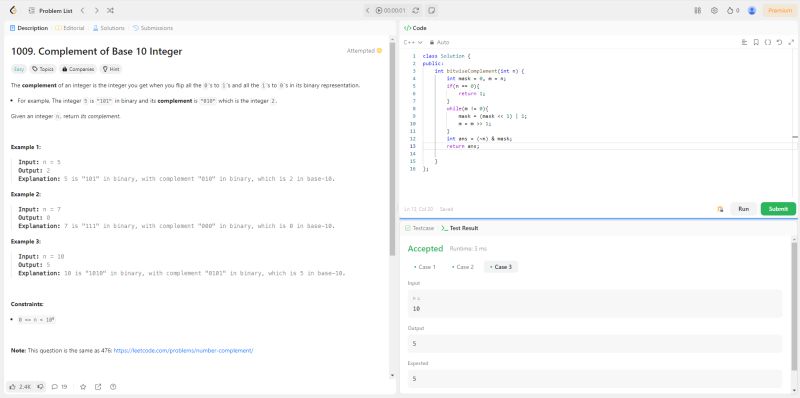This screenshot has height=398, width=800.
Task: Click the description panel scrollbar
Action: pyautogui.click(x=392, y=148)
